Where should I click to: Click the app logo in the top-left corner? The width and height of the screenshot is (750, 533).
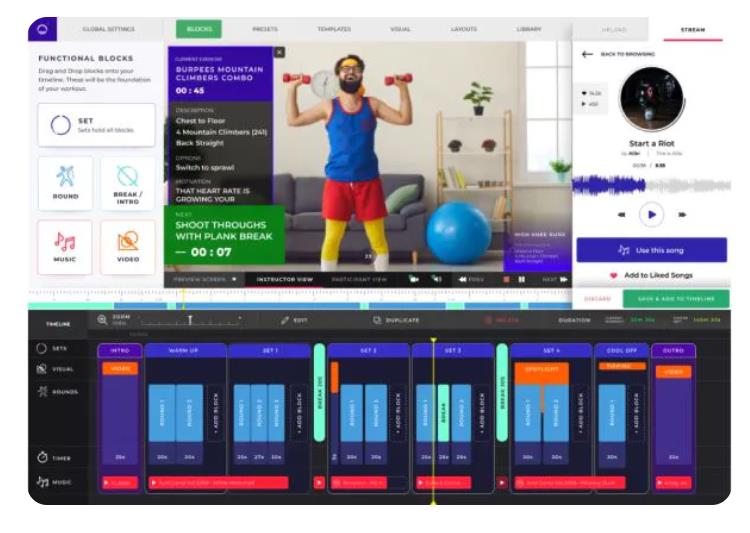click(x=42, y=29)
